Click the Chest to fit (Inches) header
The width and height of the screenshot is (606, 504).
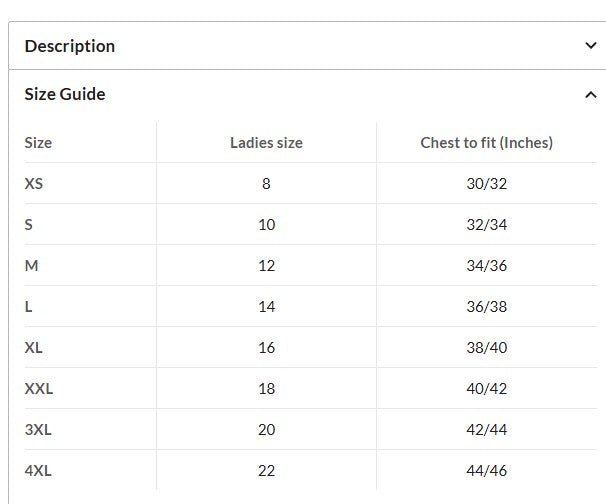[486, 143]
